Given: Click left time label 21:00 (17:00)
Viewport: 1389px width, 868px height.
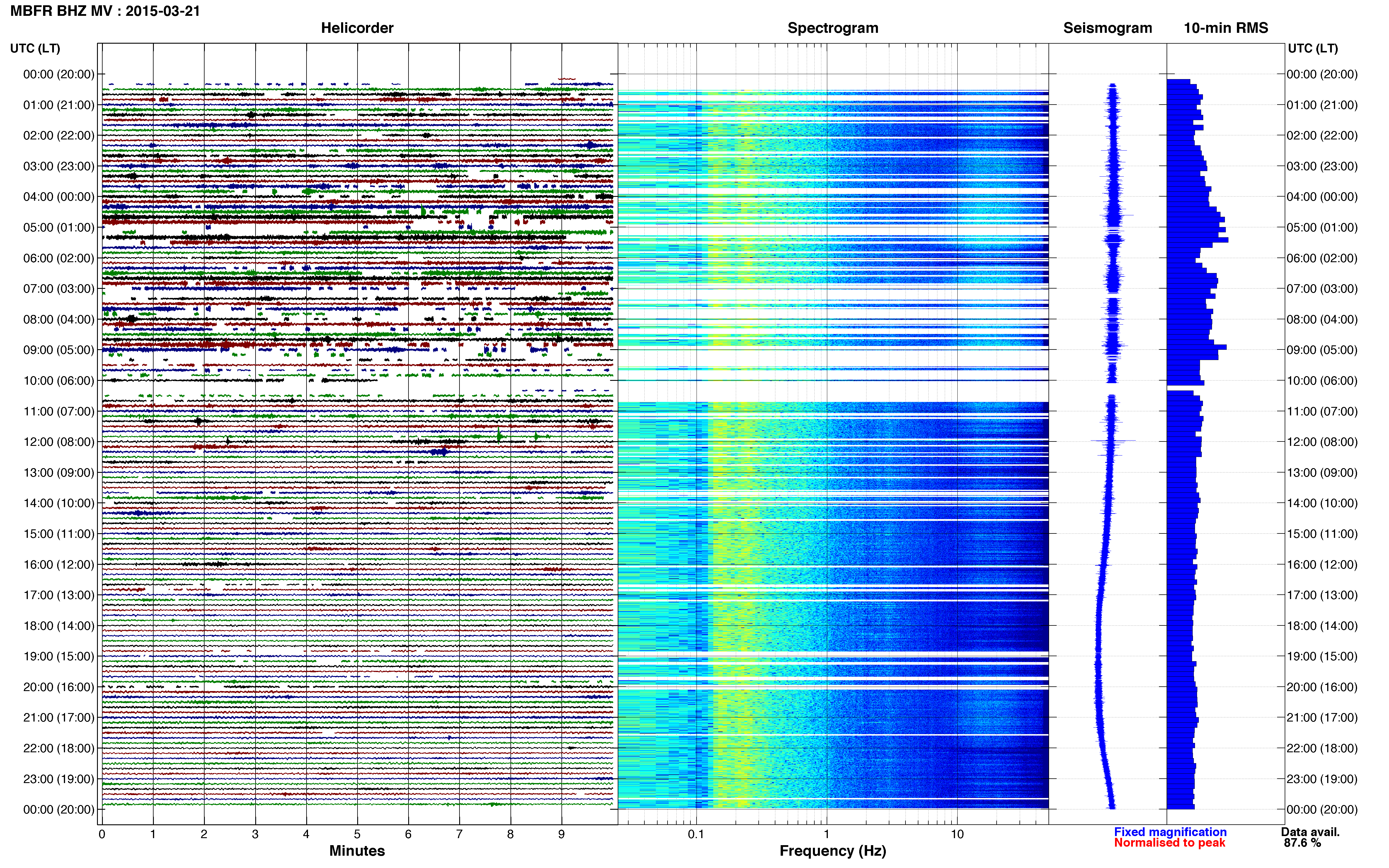Looking at the screenshot, I should [x=59, y=718].
